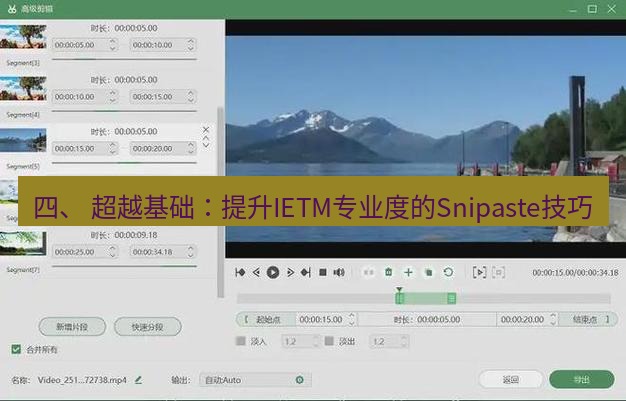This screenshot has height=401, width=626.
Task: Set the 结束点 end point
Action: click(588, 319)
